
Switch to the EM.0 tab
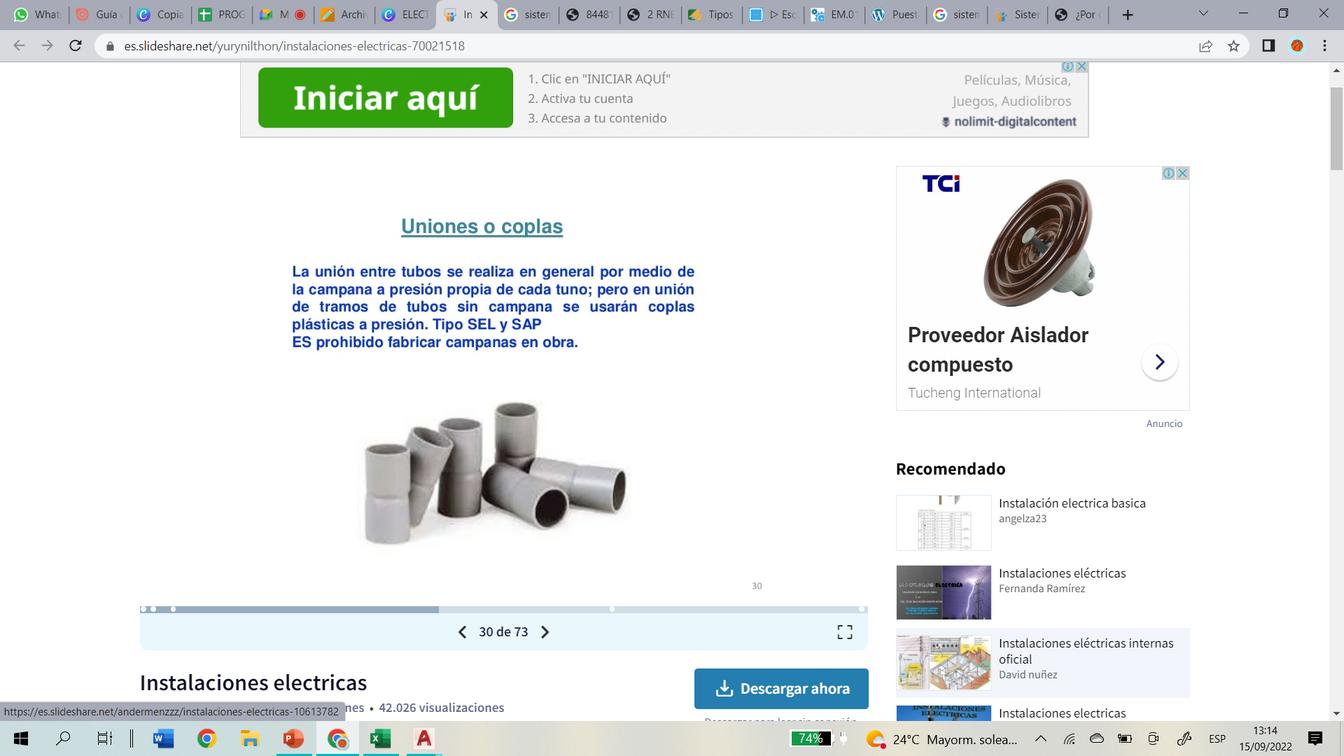coord(834,14)
